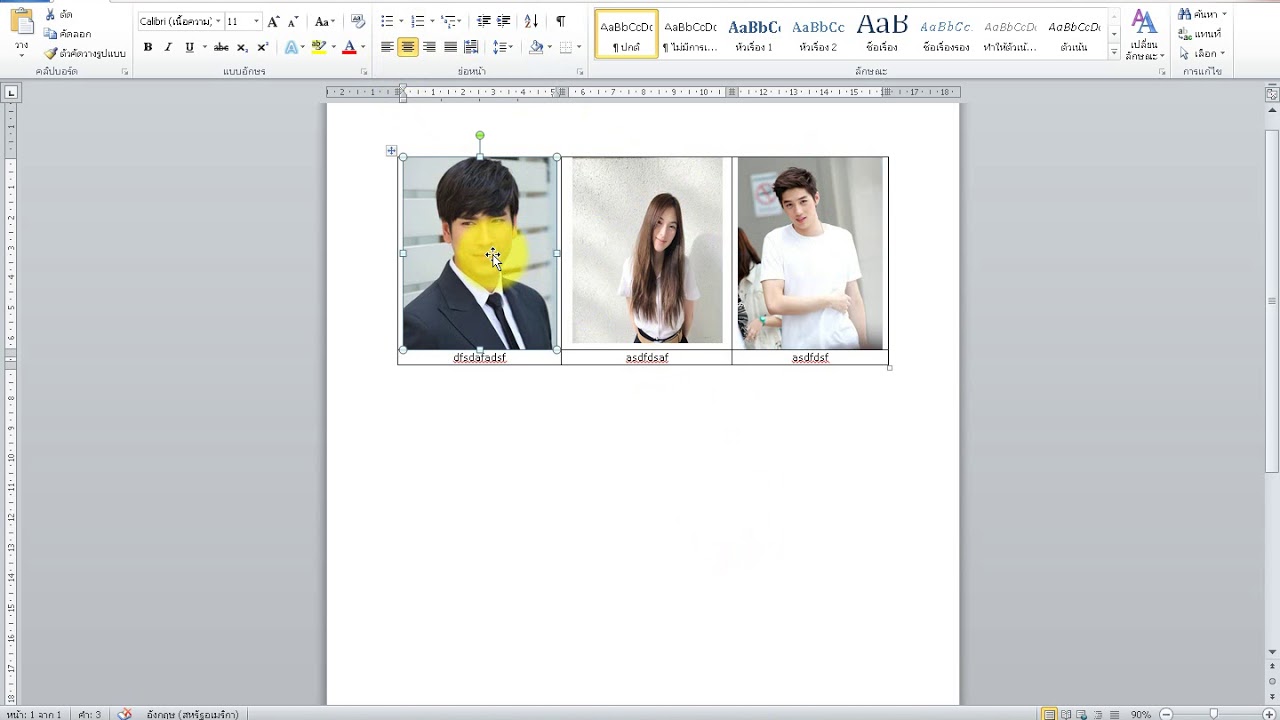Click the Text Effects glowing A icon
The height and width of the screenshot is (720, 1280).
click(x=290, y=47)
